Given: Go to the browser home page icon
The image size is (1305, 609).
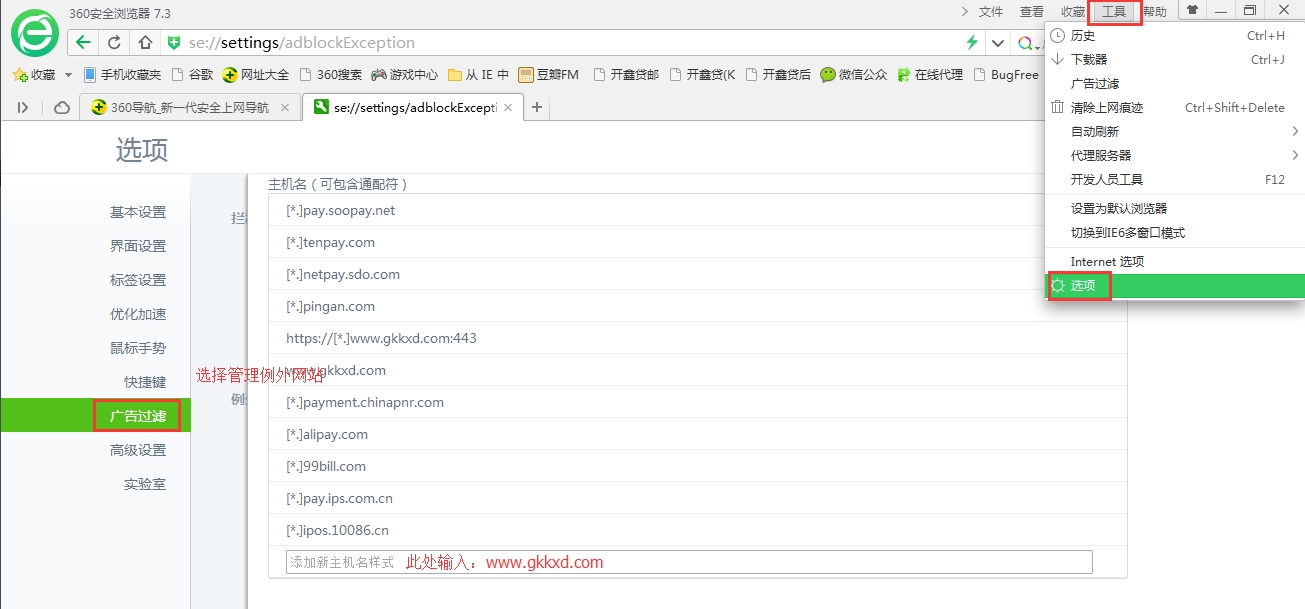Looking at the screenshot, I should tap(145, 43).
